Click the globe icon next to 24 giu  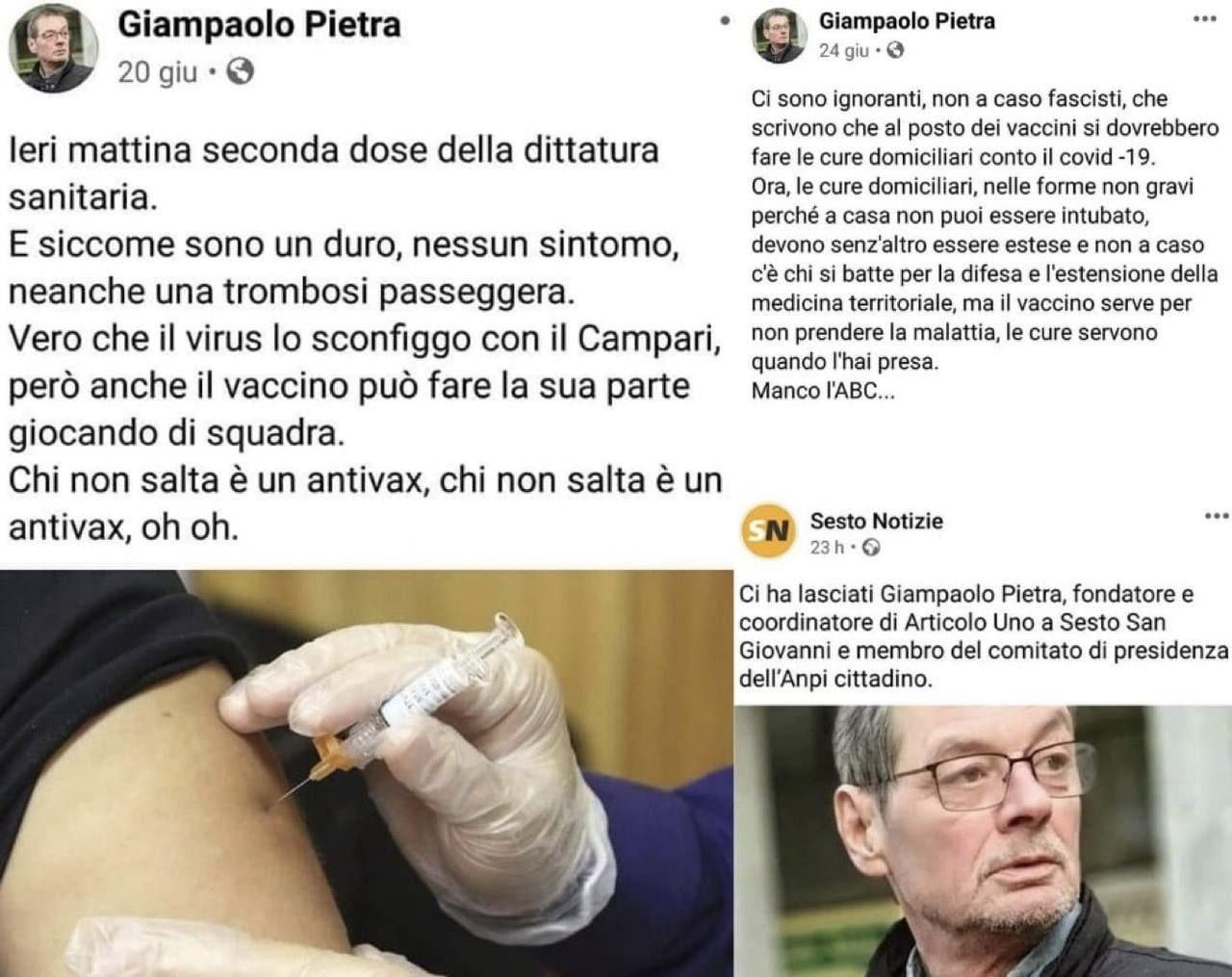[x=895, y=51]
